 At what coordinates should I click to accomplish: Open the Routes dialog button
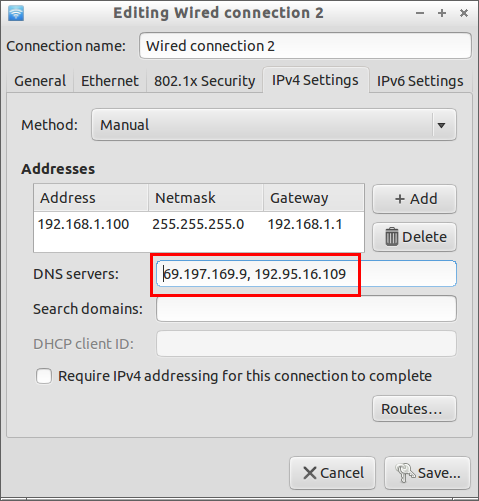(414, 409)
